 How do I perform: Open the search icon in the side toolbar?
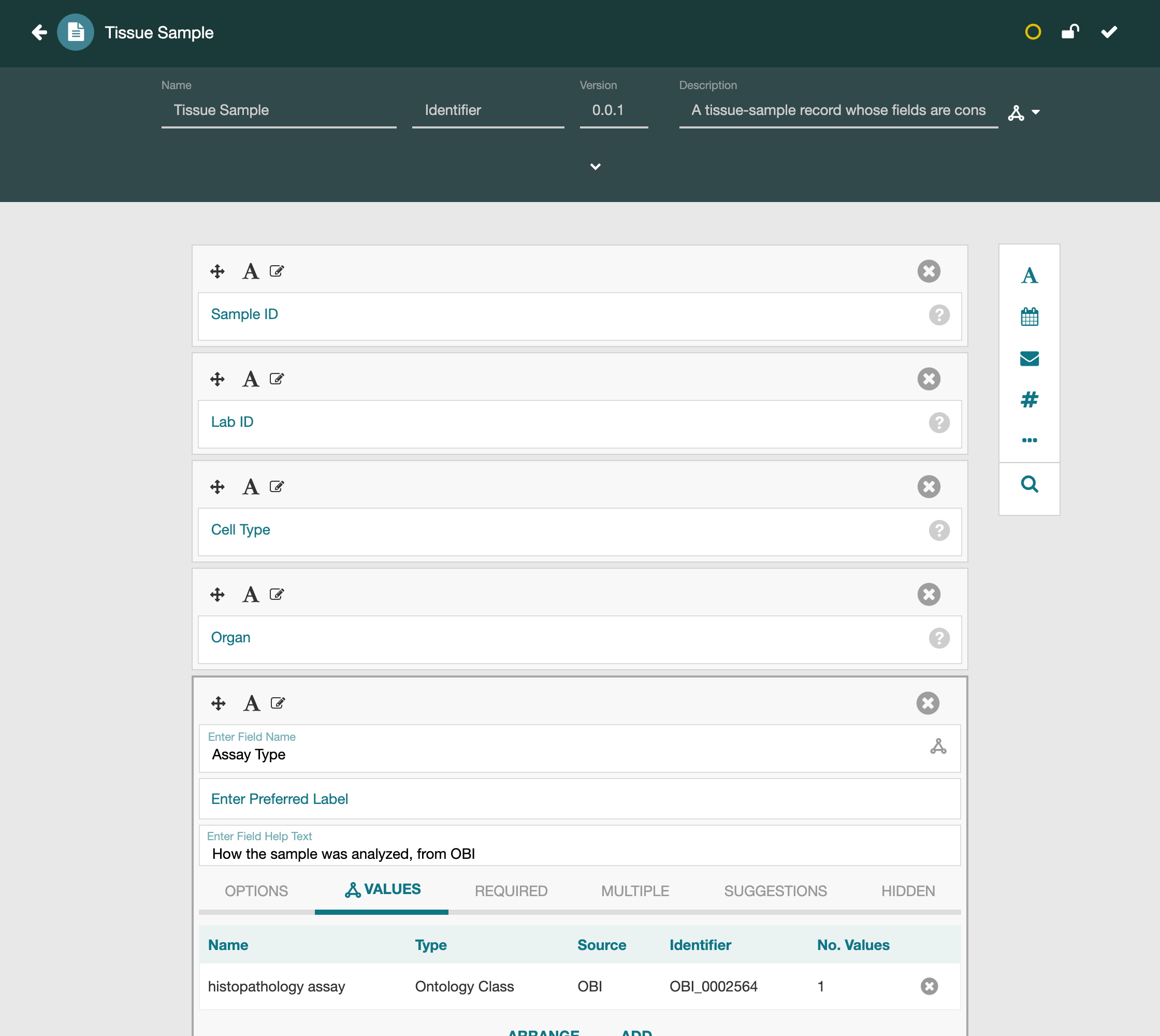coord(1029,484)
